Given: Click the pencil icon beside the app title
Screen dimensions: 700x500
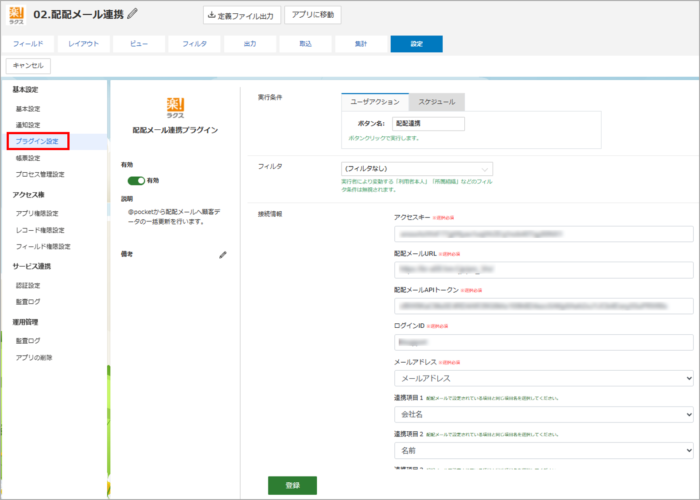Looking at the screenshot, I should [132, 13].
